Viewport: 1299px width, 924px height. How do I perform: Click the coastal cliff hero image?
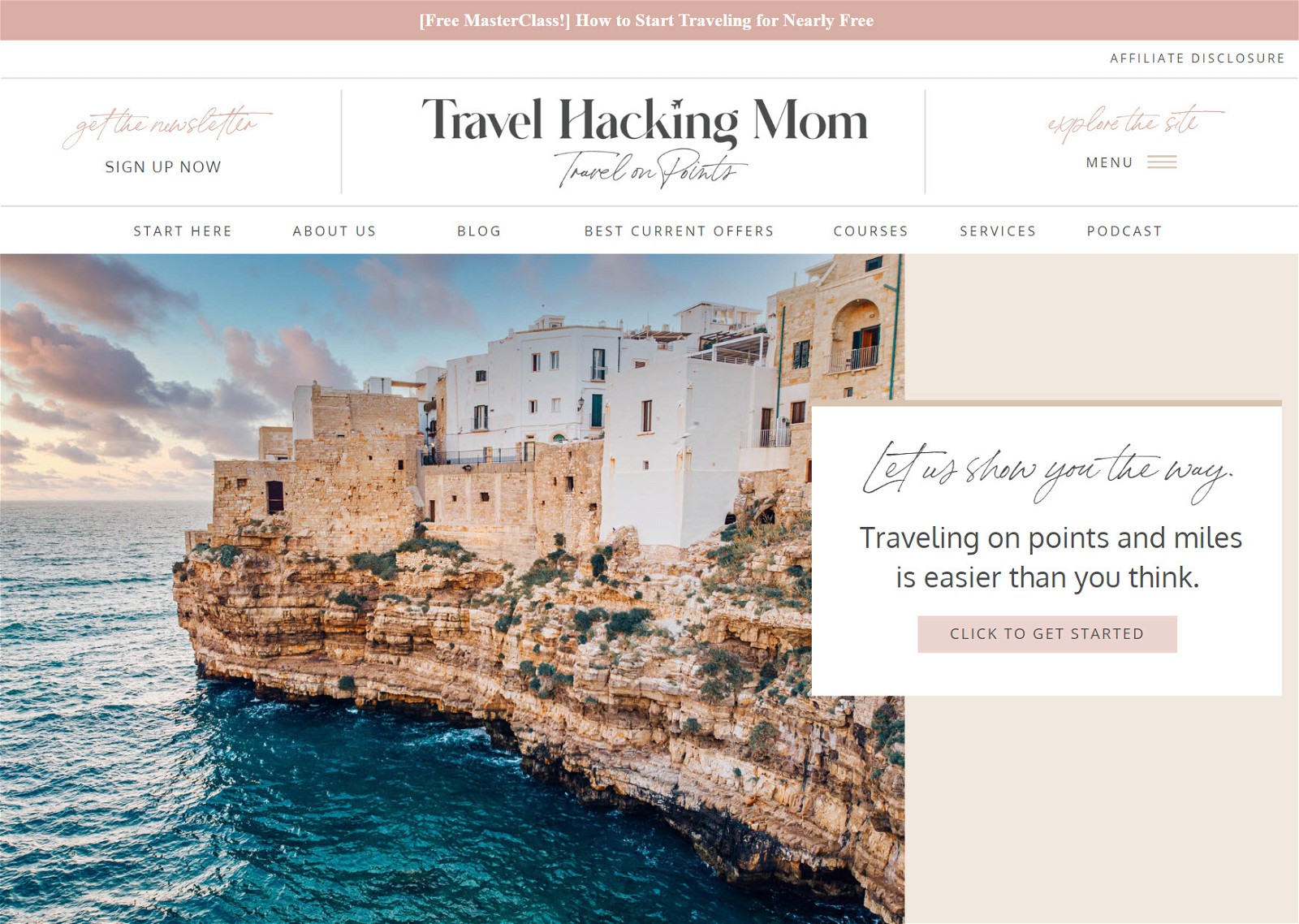(406, 589)
